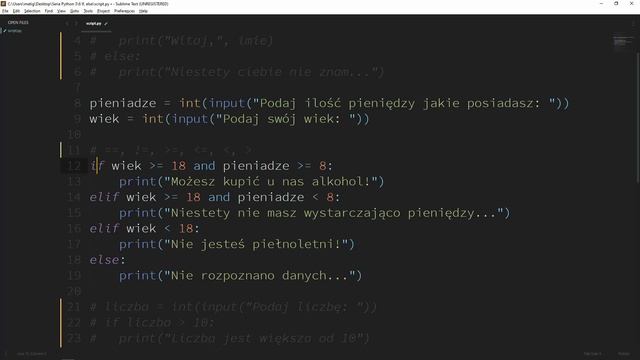Click the comment on line 21 about liczba
Image resolution: width=640 pixels, height=360 pixels.
pos(233,307)
